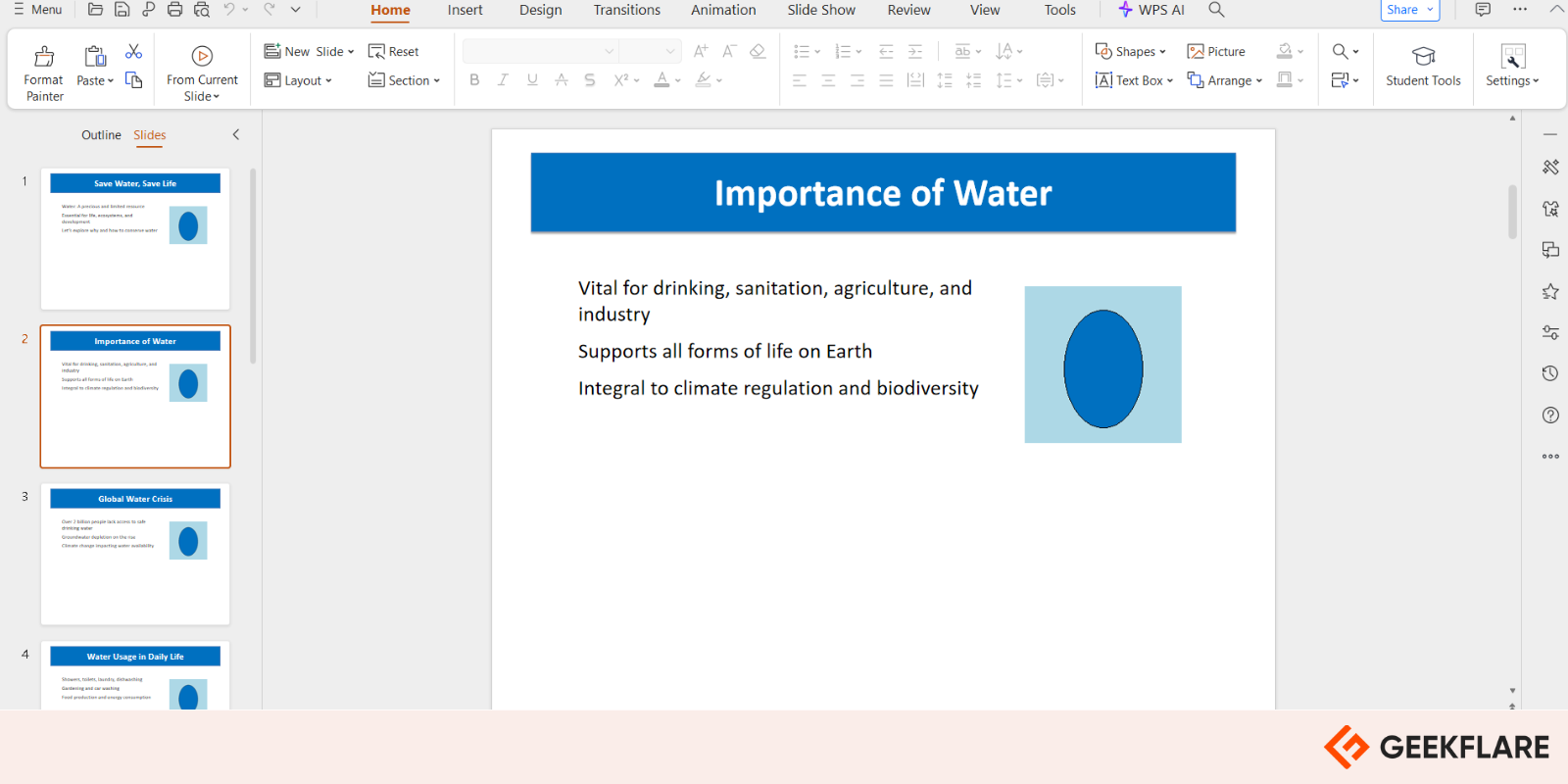This screenshot has height=784, width=1568.
Task: Open the comments icon near Share
Action: (1483, 10)
